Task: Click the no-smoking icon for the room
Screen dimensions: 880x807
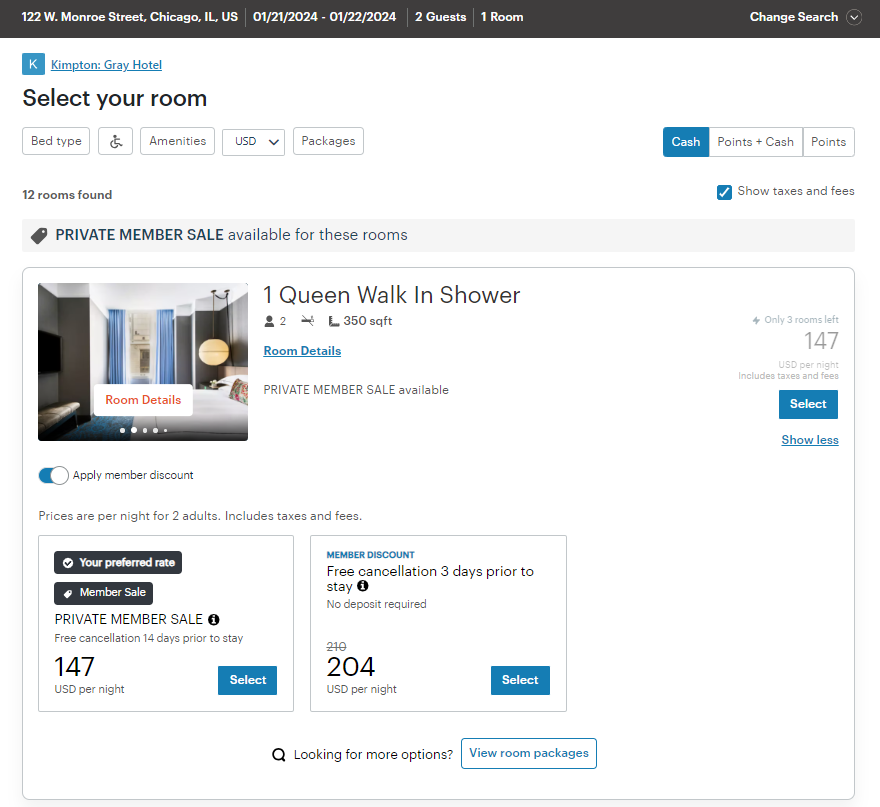Action: (x=307, y=321)
